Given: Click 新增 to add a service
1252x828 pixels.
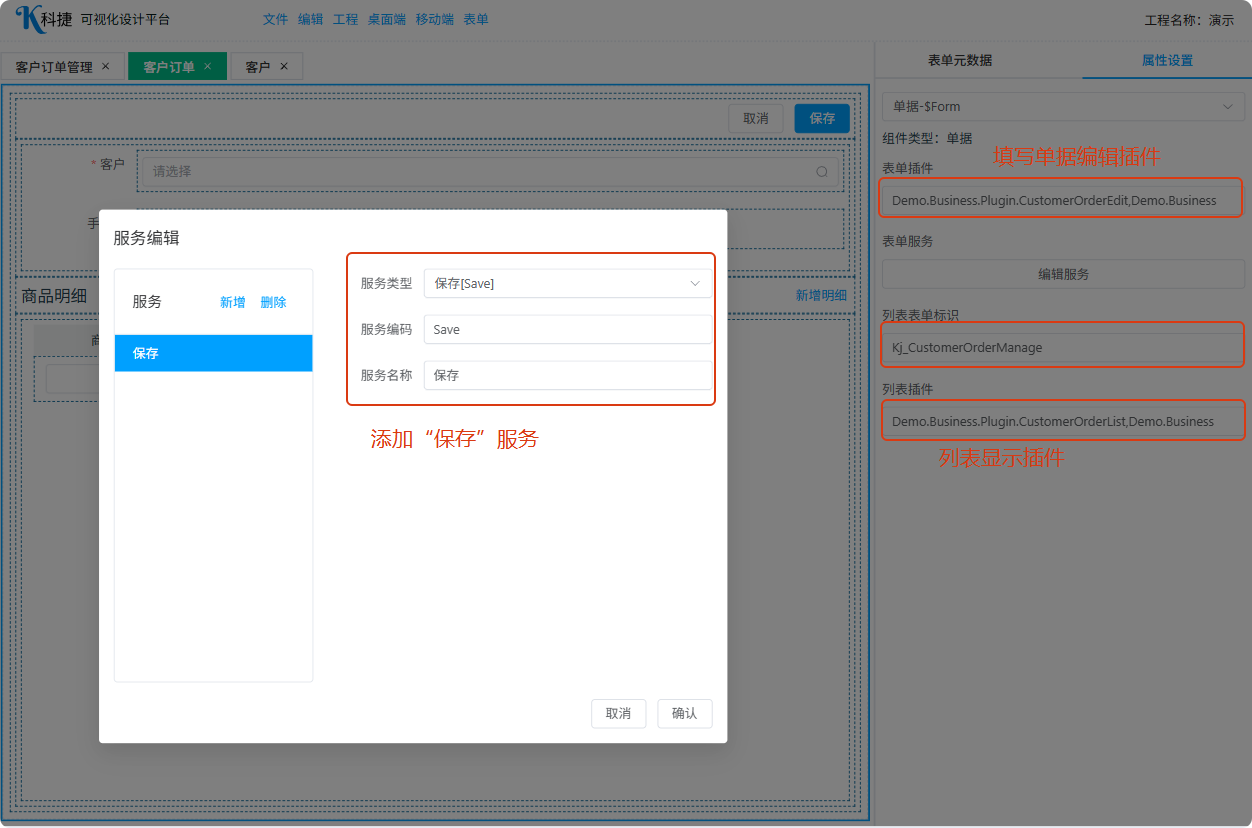Looking at the screenshot, I should point(233,302).
